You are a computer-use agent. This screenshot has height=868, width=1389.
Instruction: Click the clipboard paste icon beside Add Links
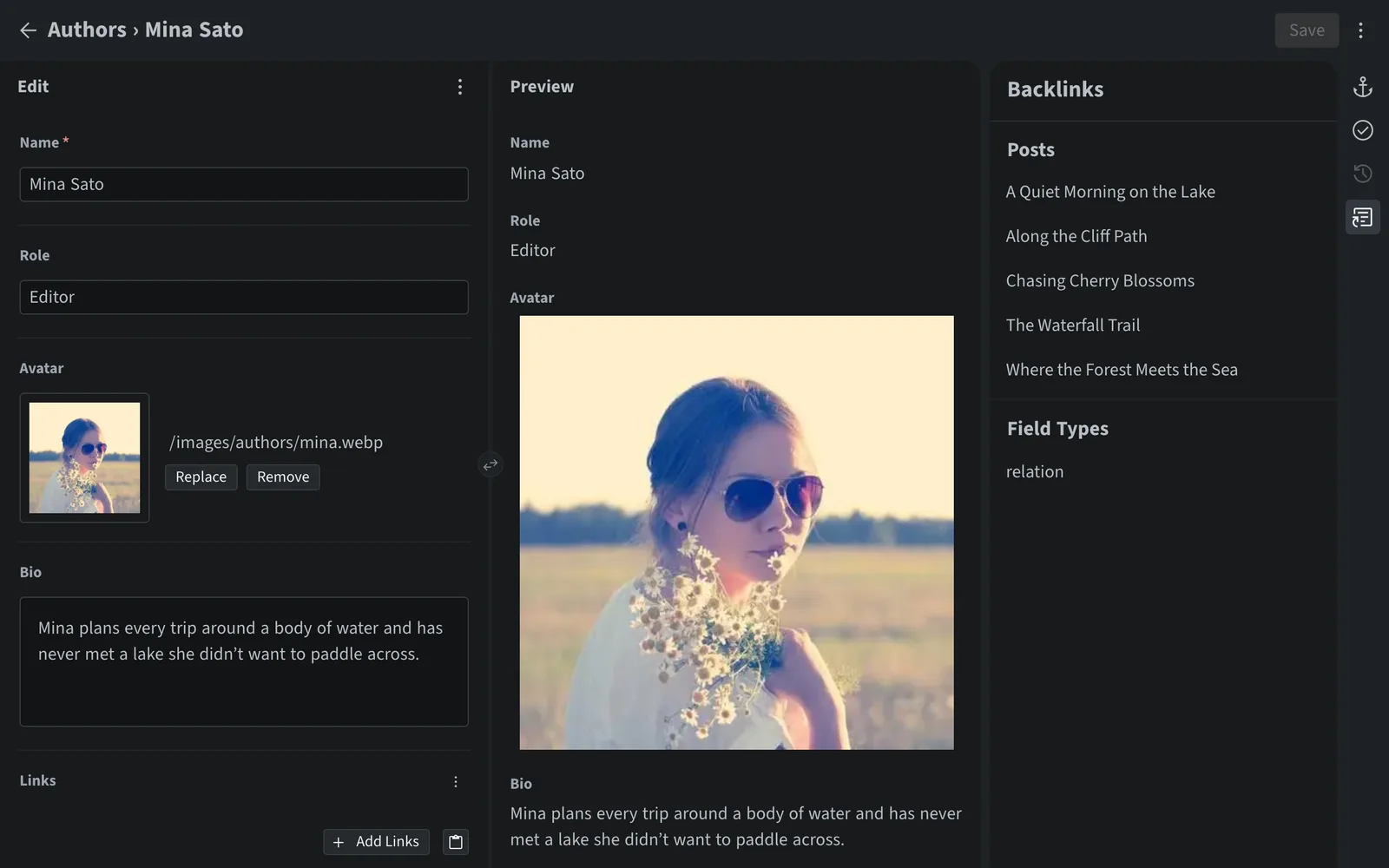point(456,841)
